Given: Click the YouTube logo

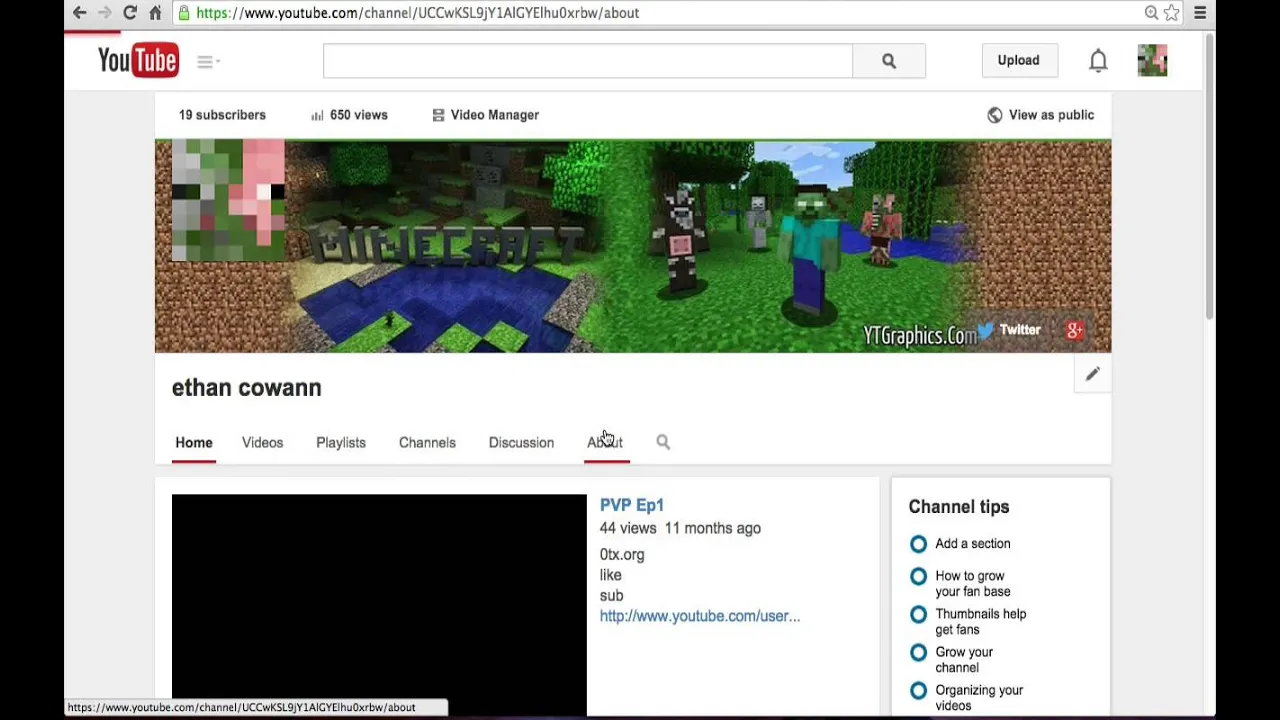Looking at the screenshot, I should point(138,61).
